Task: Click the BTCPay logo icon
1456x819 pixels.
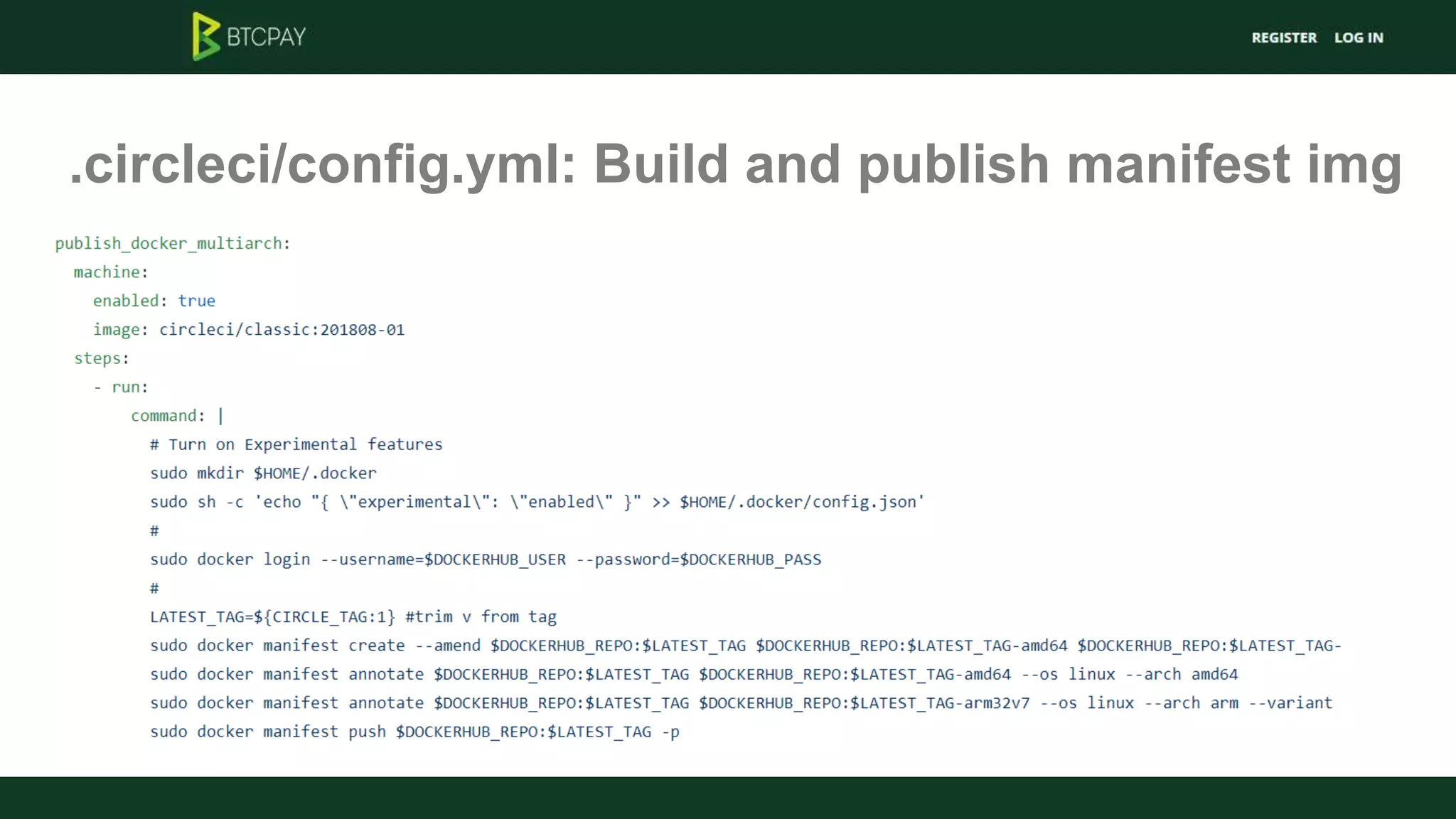Action: (206, 36)
